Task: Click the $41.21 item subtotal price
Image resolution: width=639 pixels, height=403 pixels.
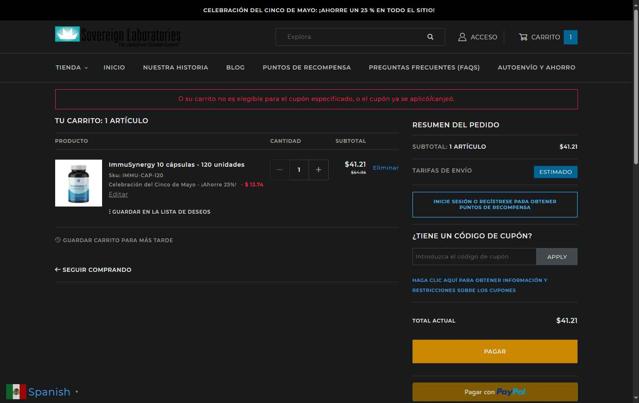Action: point(355,164)
